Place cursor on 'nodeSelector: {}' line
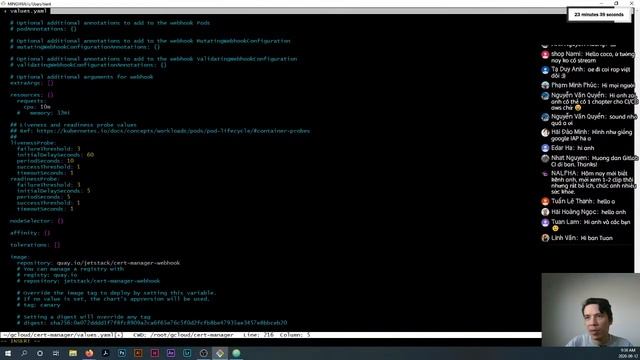 pos(37,221)
